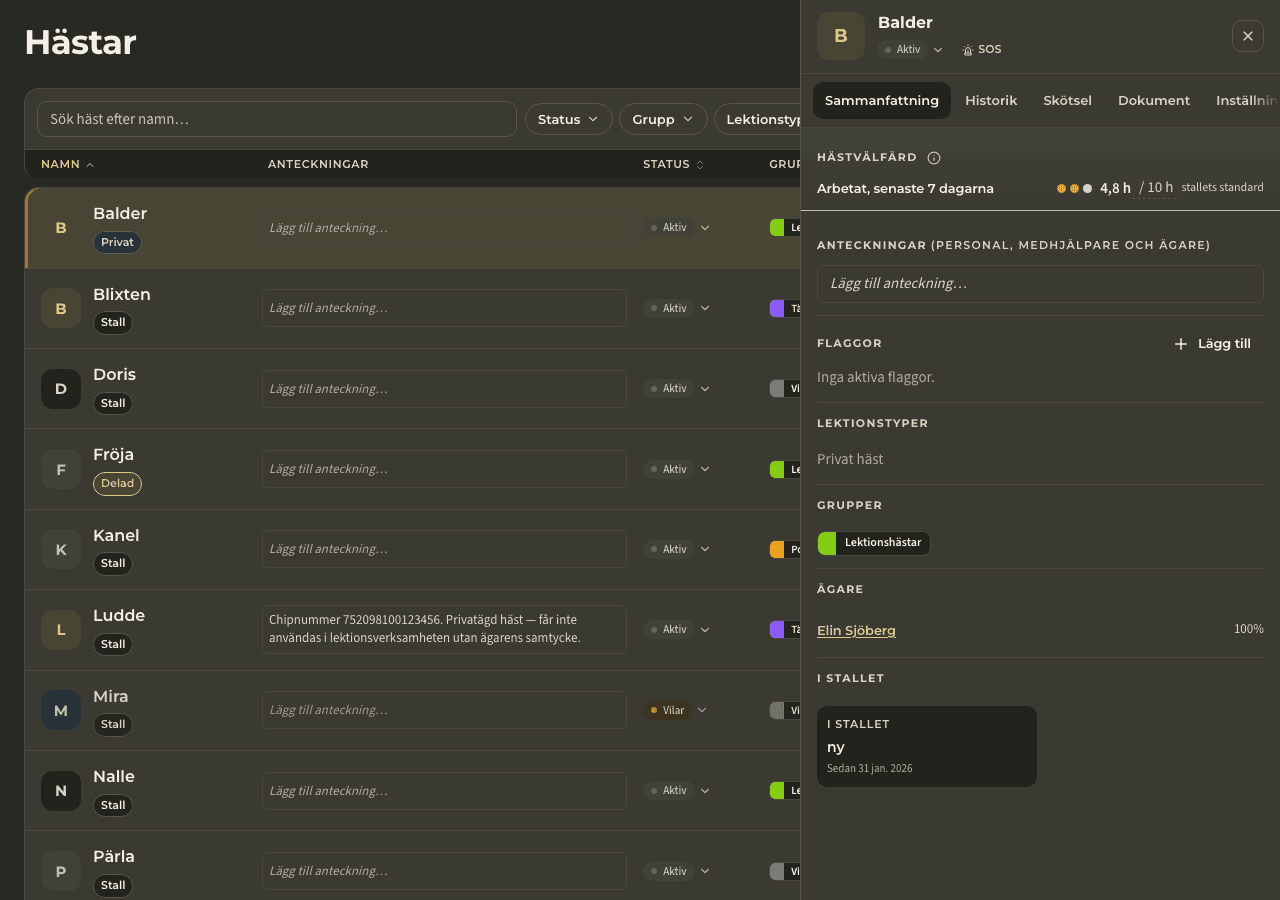Viewport: 1280px width, 900px height.
Task: Open Blixten's Aktiv status dropdown
Action: [x=677, y=308]
